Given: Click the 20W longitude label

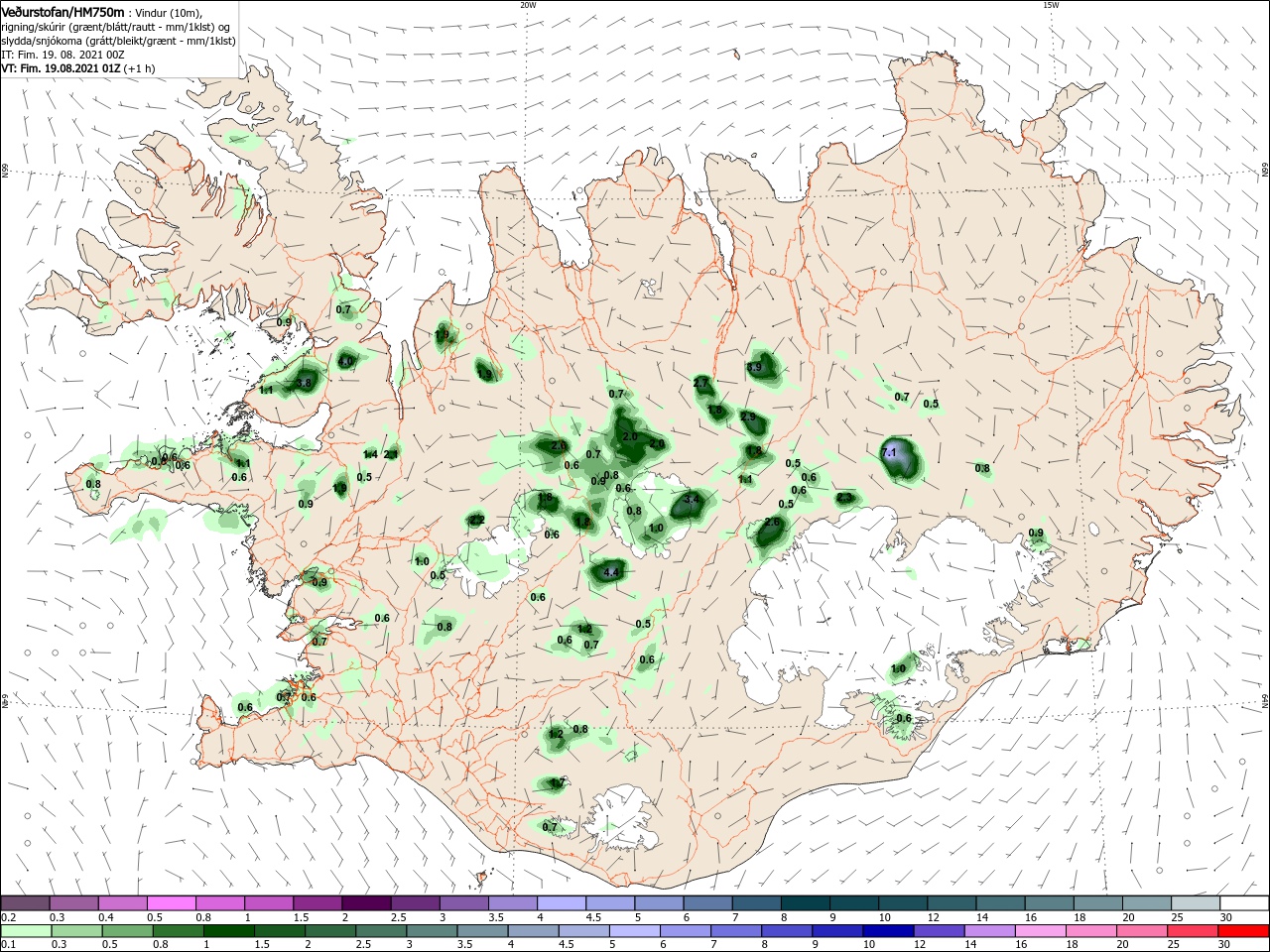Looking at the screenshot, I should pyautogui.click(x=528, y=4).
